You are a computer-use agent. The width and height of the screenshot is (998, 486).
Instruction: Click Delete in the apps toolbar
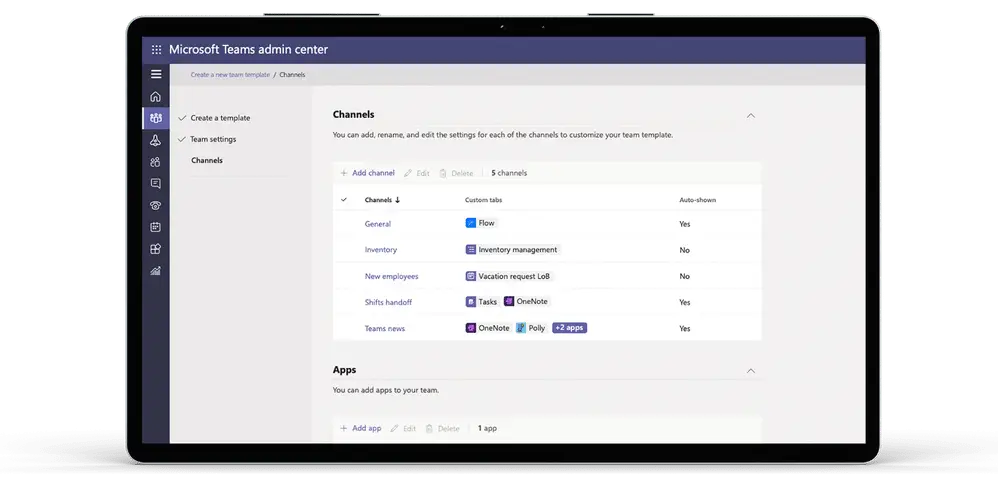442,428
